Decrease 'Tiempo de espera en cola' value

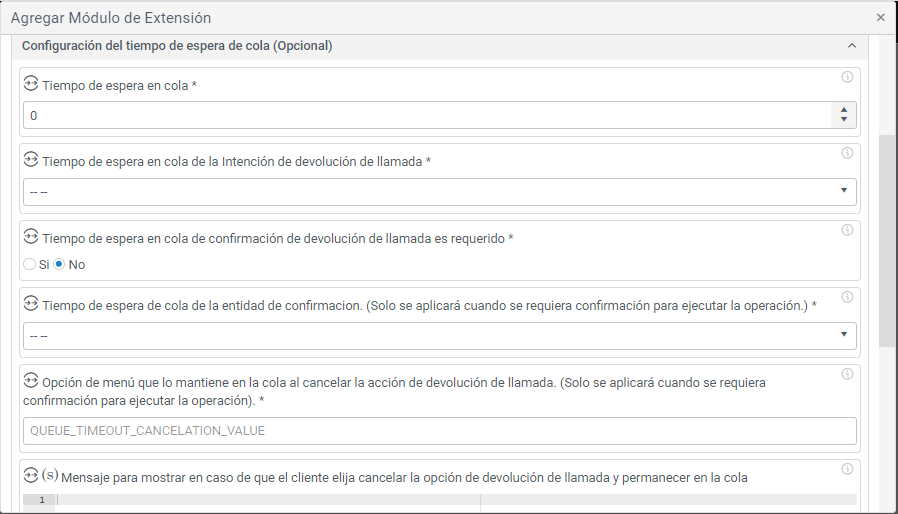tap(844, 120)
